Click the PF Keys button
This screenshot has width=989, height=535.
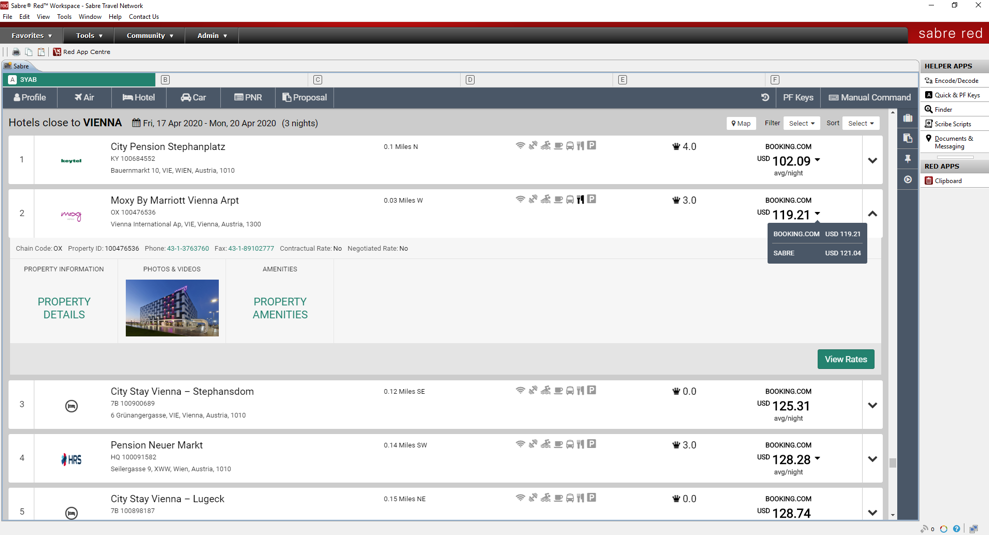point(798,97)
